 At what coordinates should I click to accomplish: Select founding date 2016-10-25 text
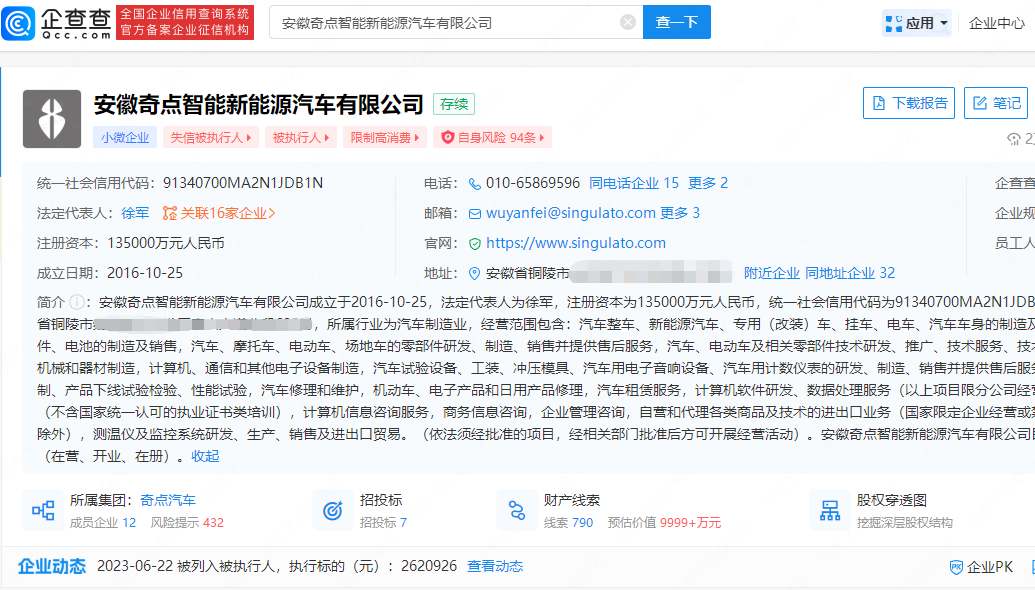pos(145,273)
